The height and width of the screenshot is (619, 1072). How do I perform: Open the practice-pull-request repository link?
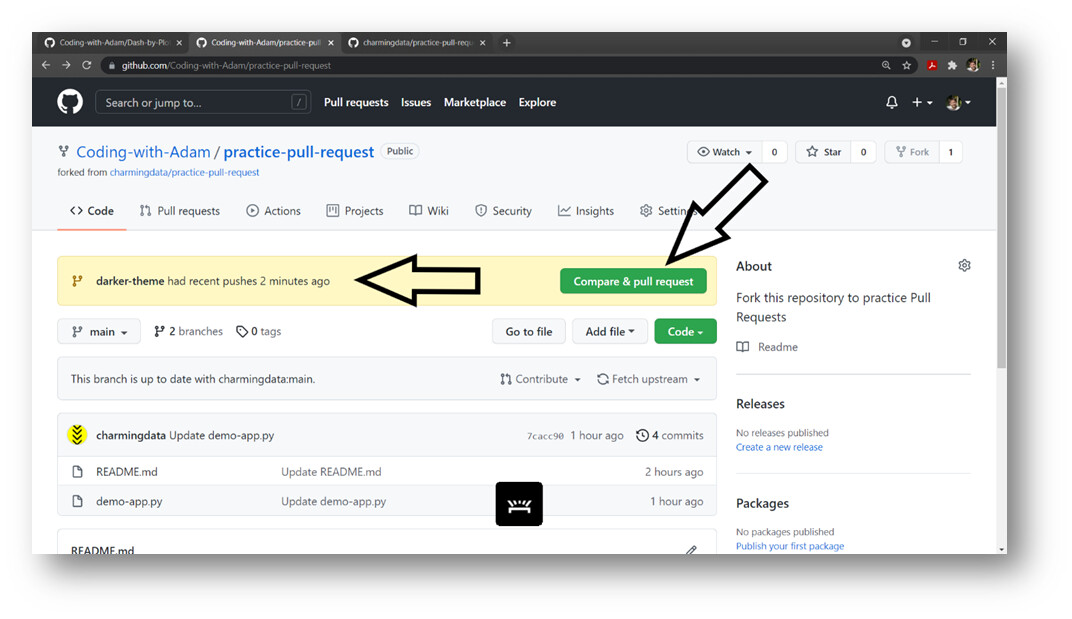click(299, 152)
